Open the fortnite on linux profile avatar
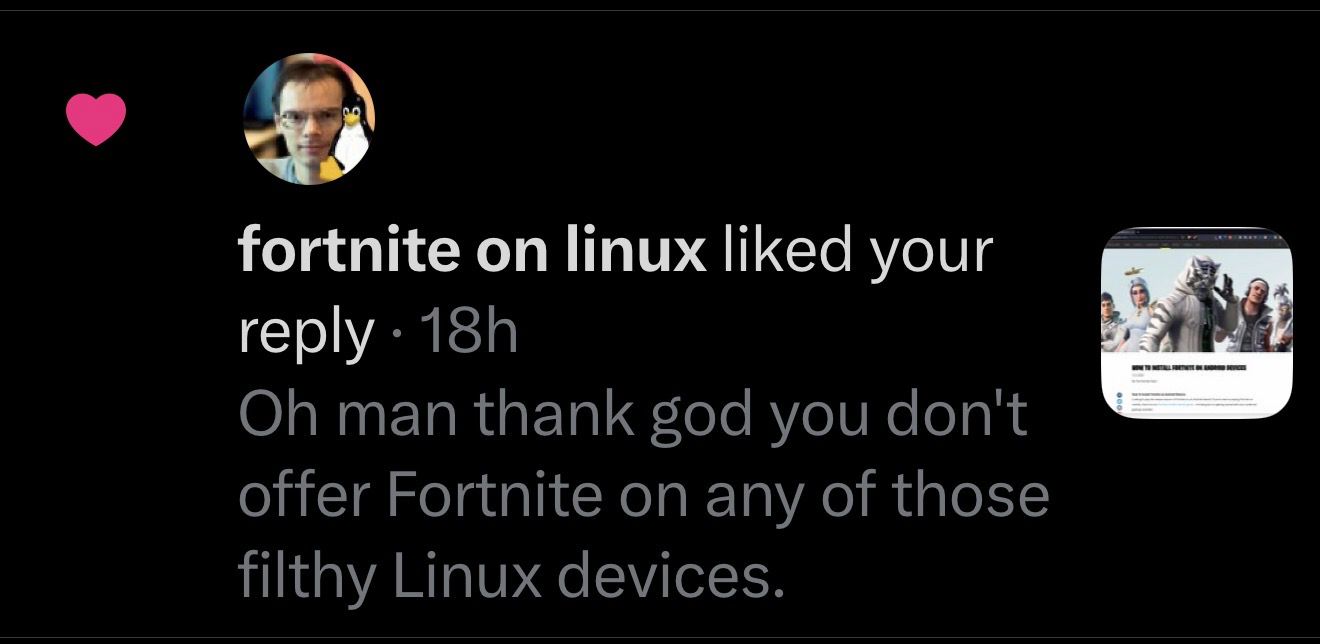Viewport: 1320px width, 644px height. point(309,119)
